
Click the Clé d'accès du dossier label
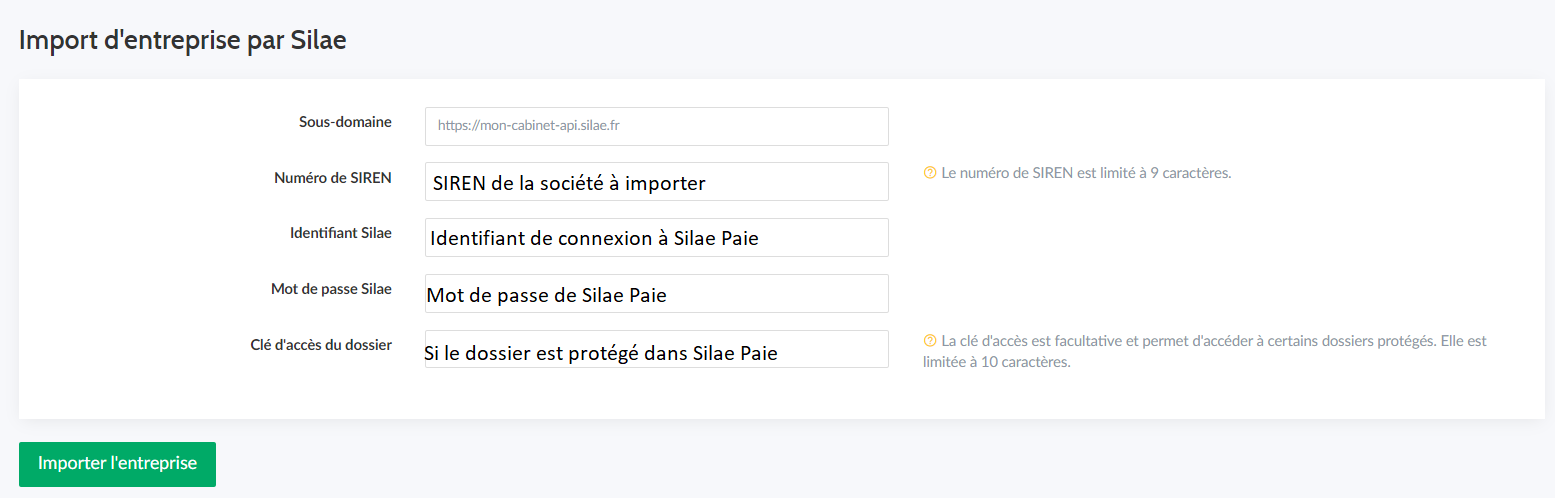tap(321, 345)
